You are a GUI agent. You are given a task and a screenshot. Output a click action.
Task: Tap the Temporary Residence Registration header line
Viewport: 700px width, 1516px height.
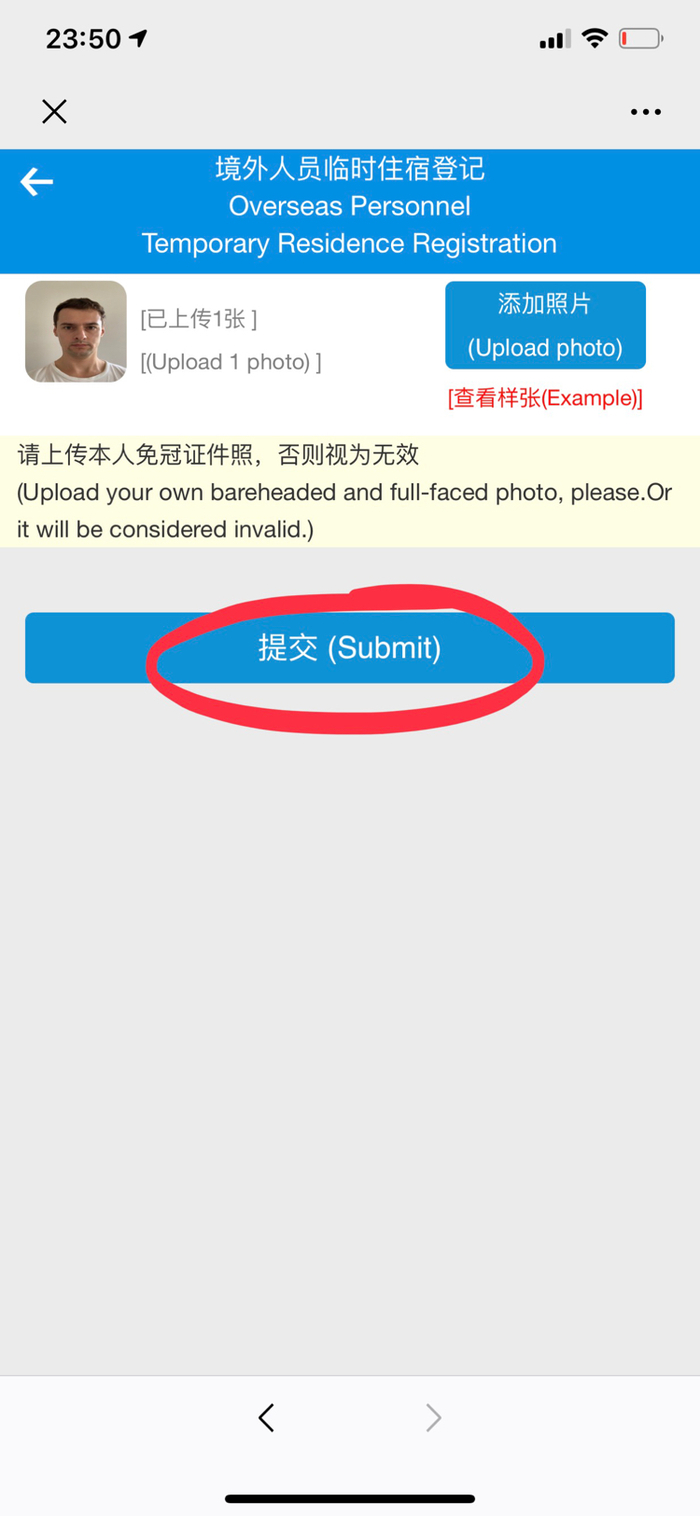coord(349,243)
